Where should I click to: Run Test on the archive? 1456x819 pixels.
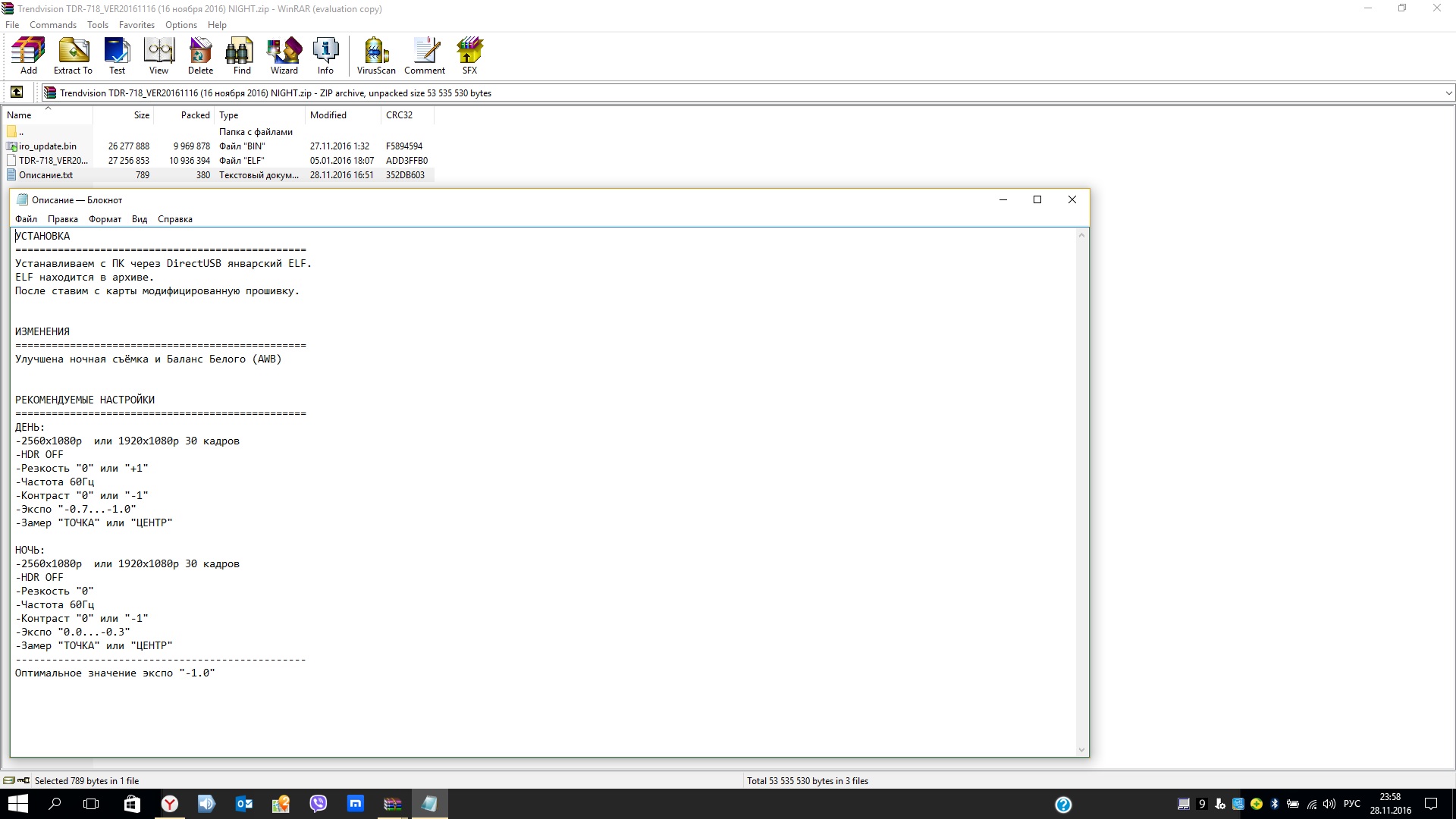click(x=117, y=56)
